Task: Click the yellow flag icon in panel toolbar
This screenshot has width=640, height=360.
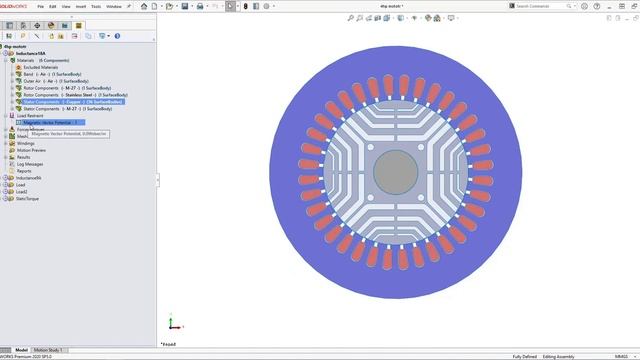Action: point(23,36)
